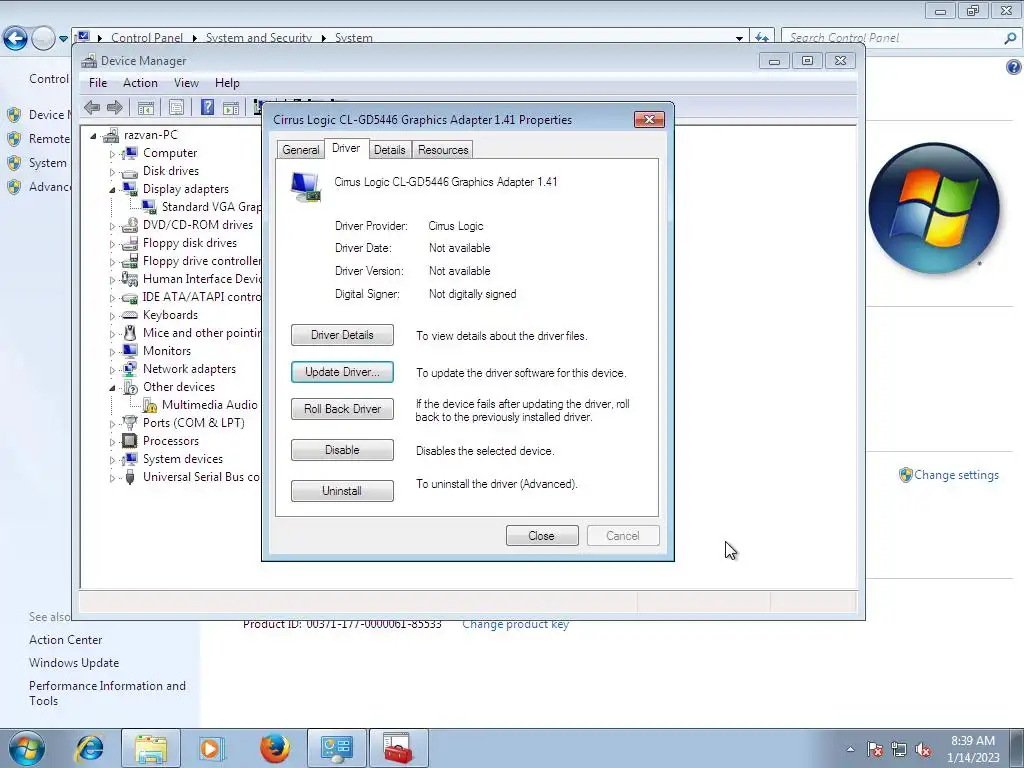The image size is (1024, 768).
Task: Click the Processors category icon
Action: (130, 441)
